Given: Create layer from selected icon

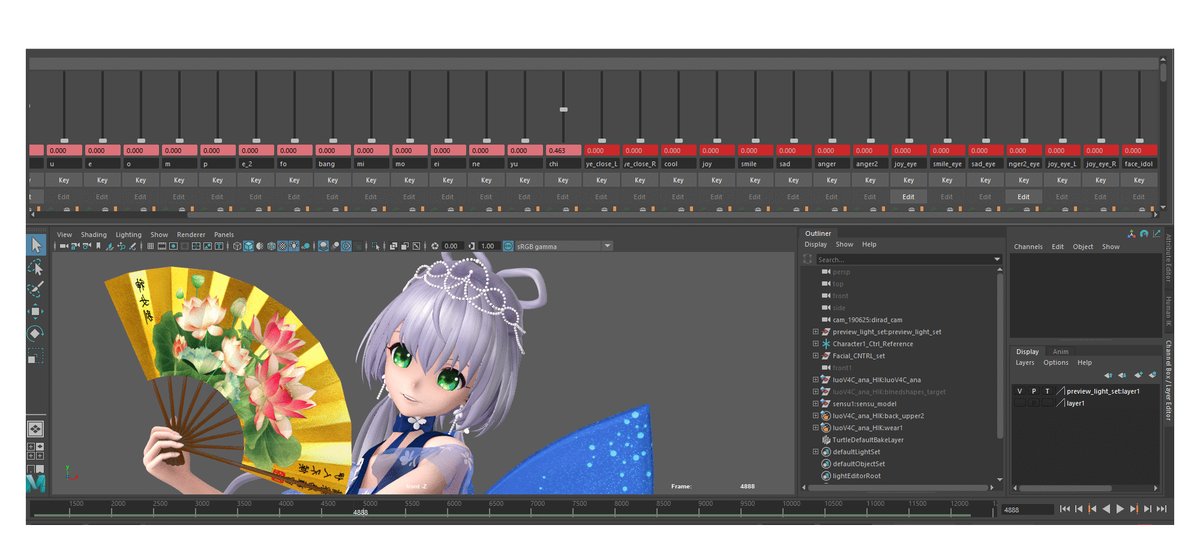Looking at the screenshot, I should (x=1152, y=375).
